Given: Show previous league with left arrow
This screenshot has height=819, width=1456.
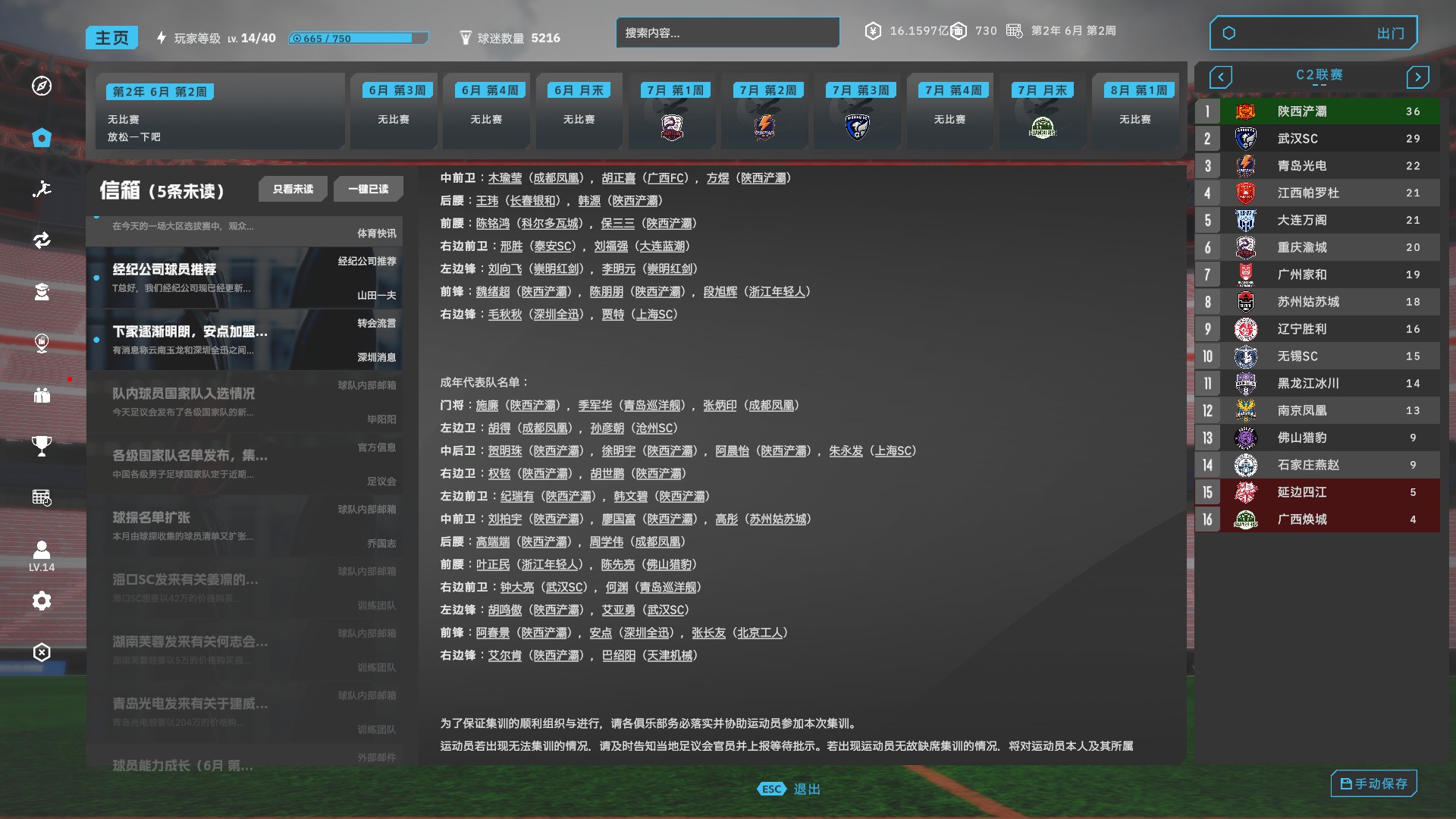Looking at the screenshot, I should click(1220, 77).
